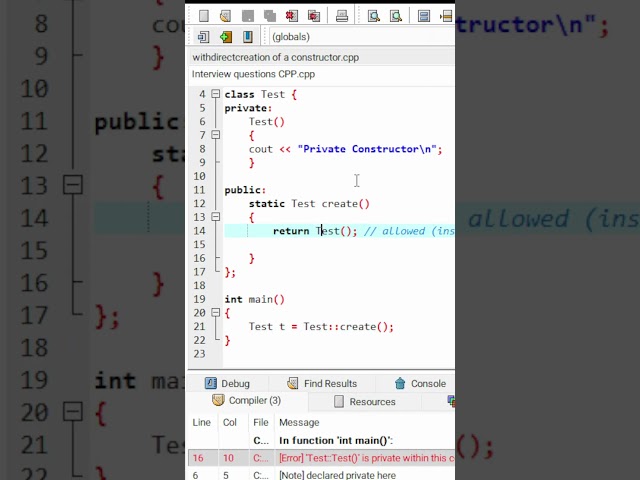Viewport: 640px width, 480px height.
Task: Click the 'public:' keyword on line 11
Action: click(x=245, y=190)
